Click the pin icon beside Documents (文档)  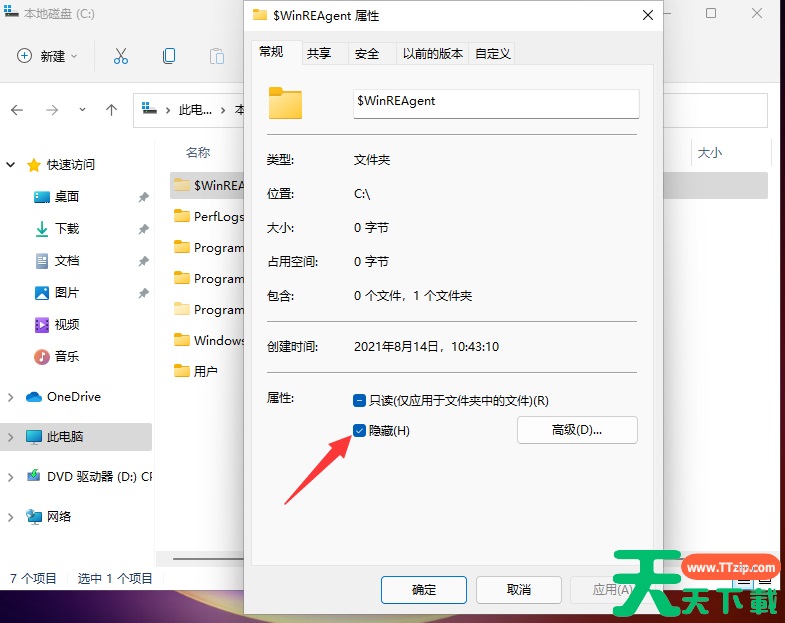pyautogui.click(x=144, y=261)
